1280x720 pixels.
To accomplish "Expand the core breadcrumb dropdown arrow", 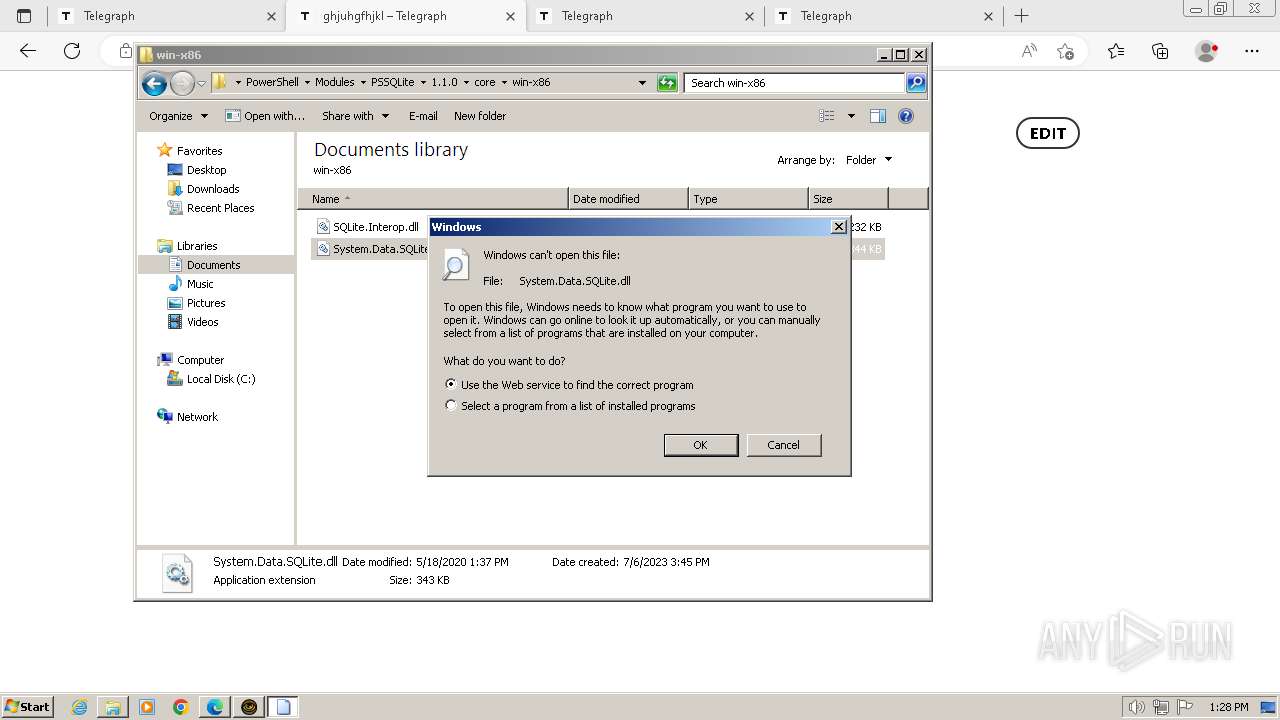I will pos(504,83).
